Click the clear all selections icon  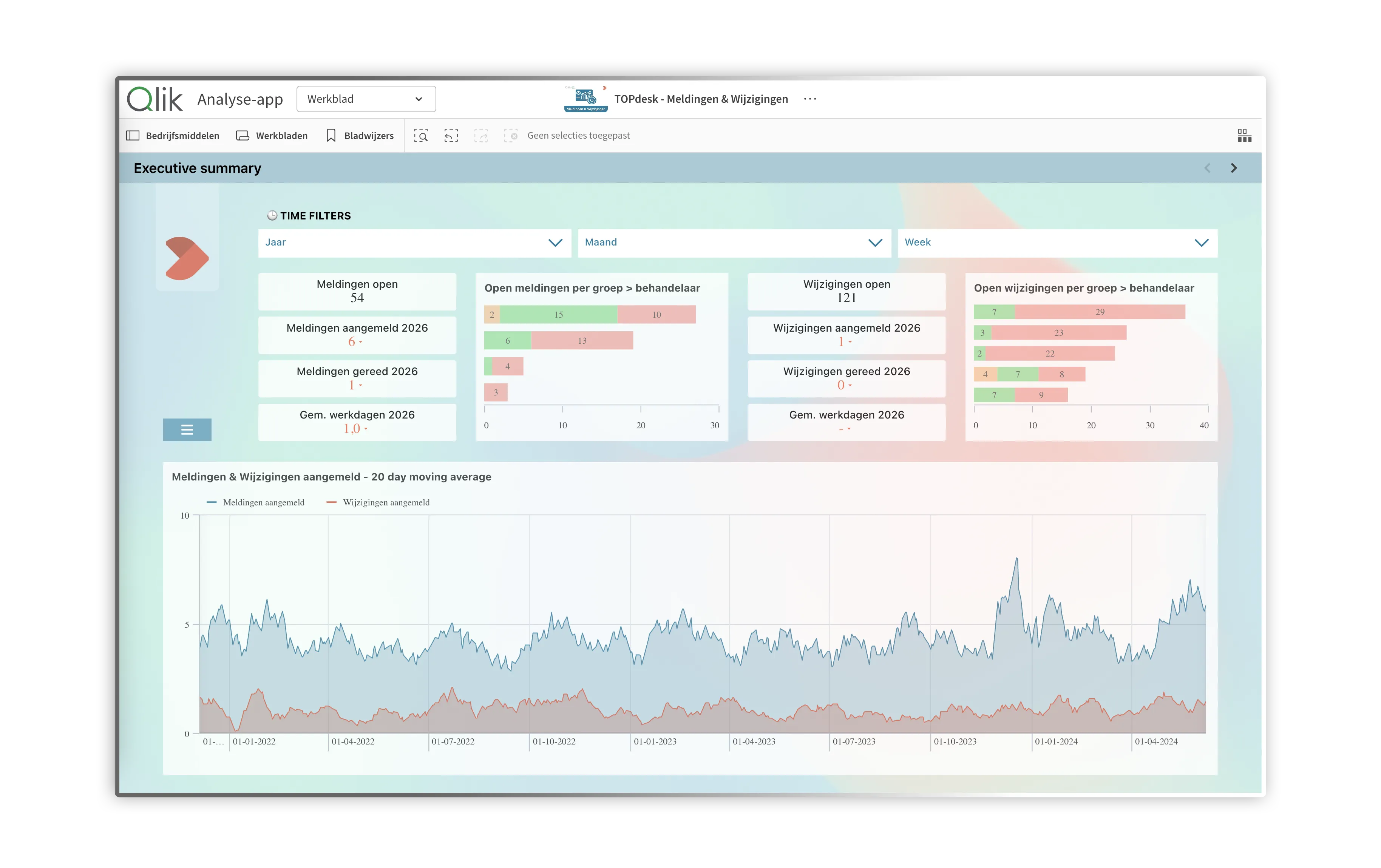pyautogui.click(x=510, y=136)
